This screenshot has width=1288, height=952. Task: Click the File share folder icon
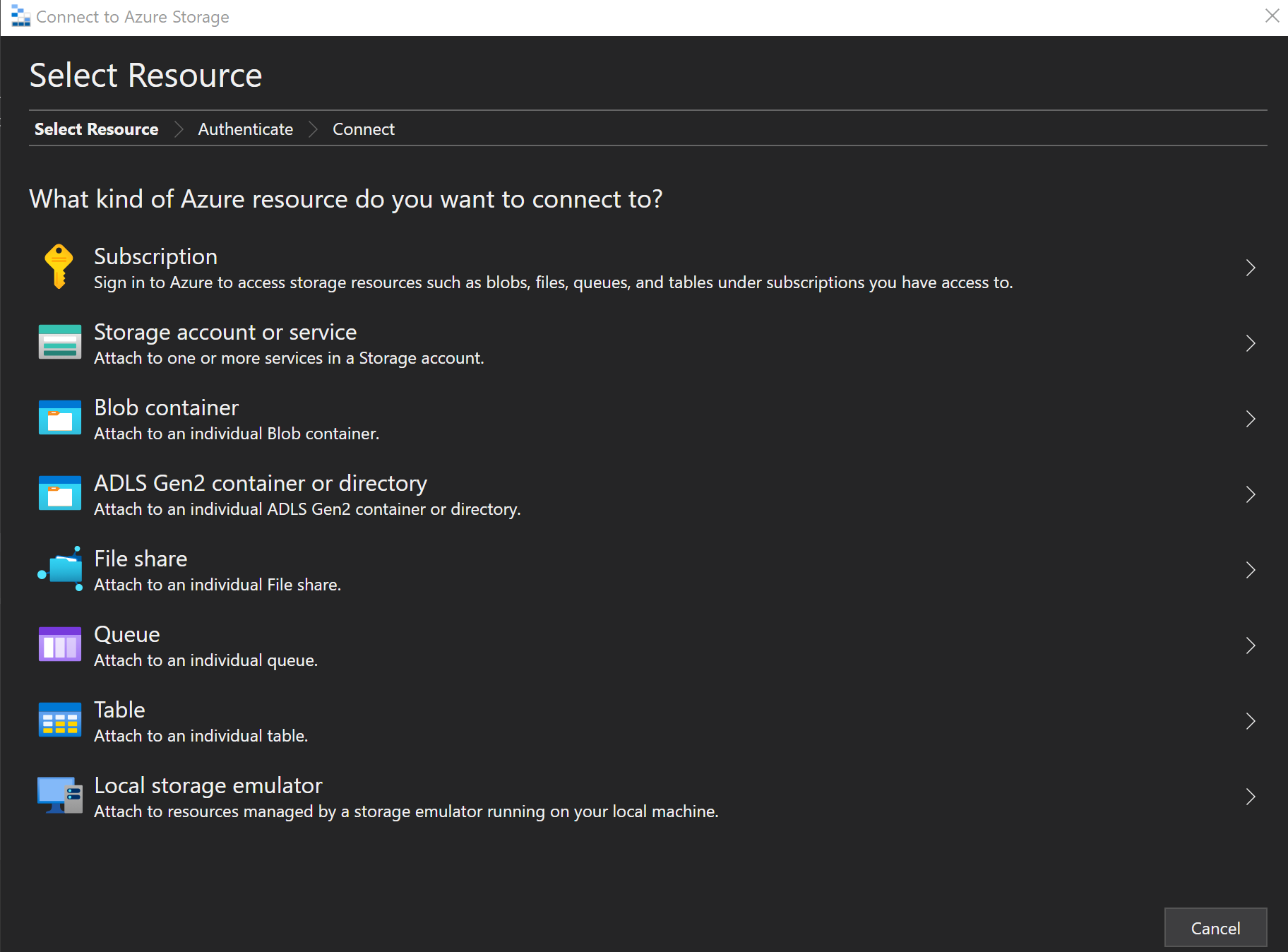click(x=61, y=569)
